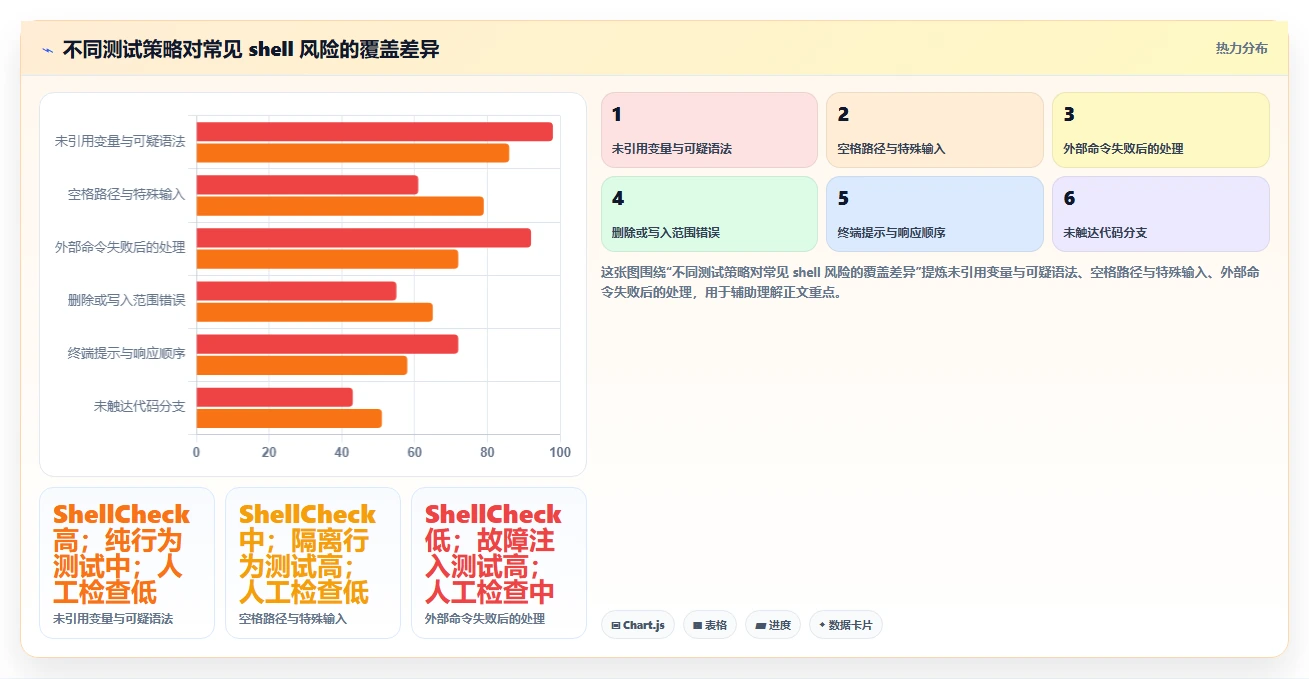This screenshot has height=679, width=1309.
Task: Click the x-axis value 0
Action: (196, 452)
